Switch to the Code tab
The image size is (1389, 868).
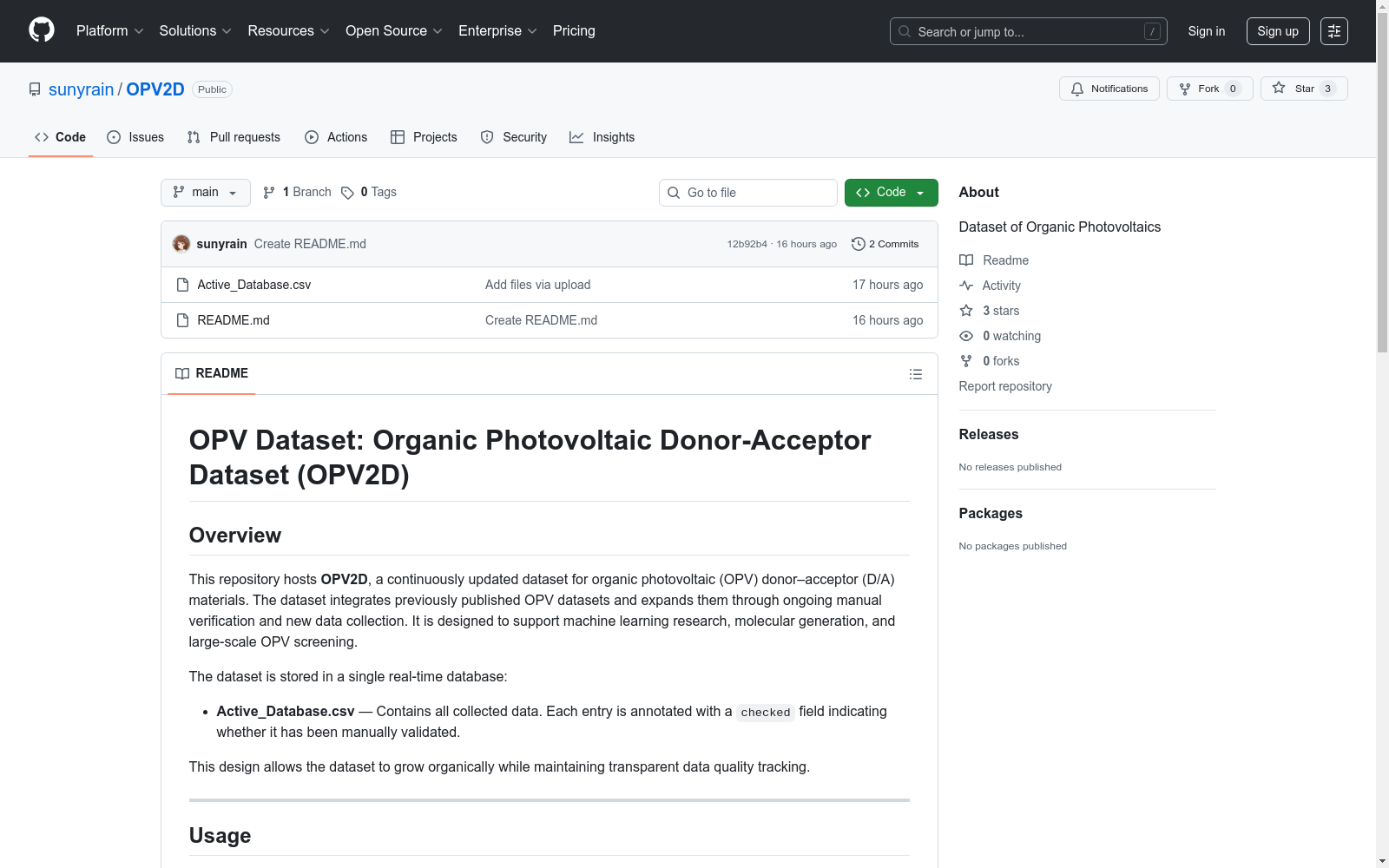click(61, 137)
